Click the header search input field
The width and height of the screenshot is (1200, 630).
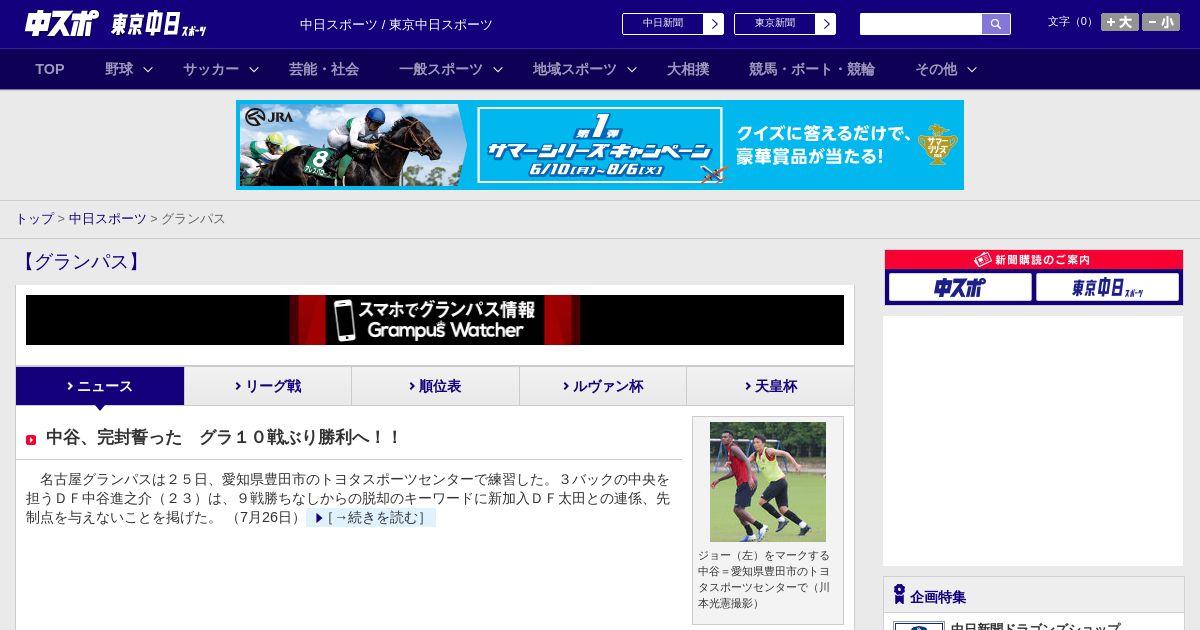pyautogui.click(x=921, y=24)
